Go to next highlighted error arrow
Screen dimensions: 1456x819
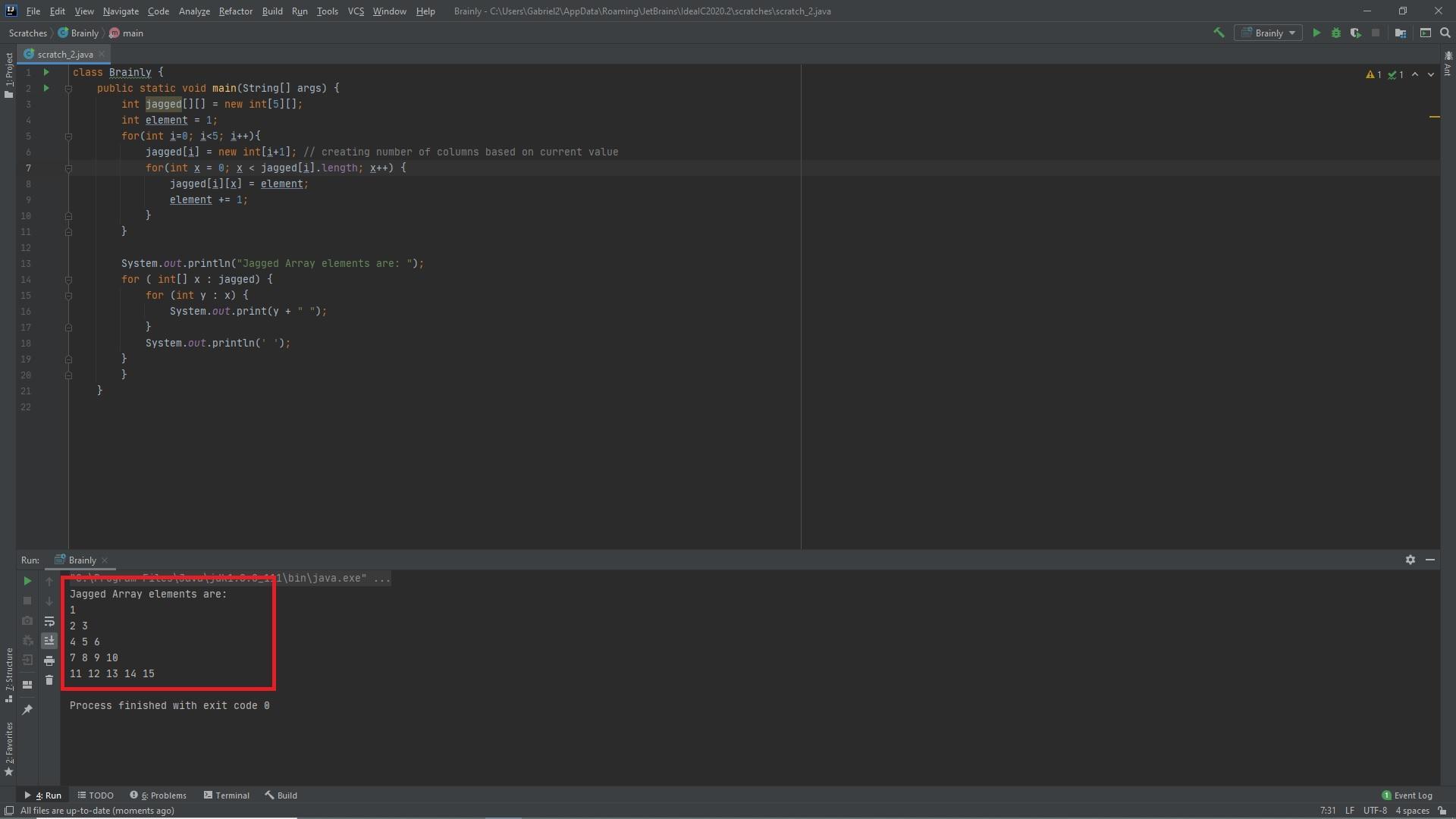tap(1431, 74)
